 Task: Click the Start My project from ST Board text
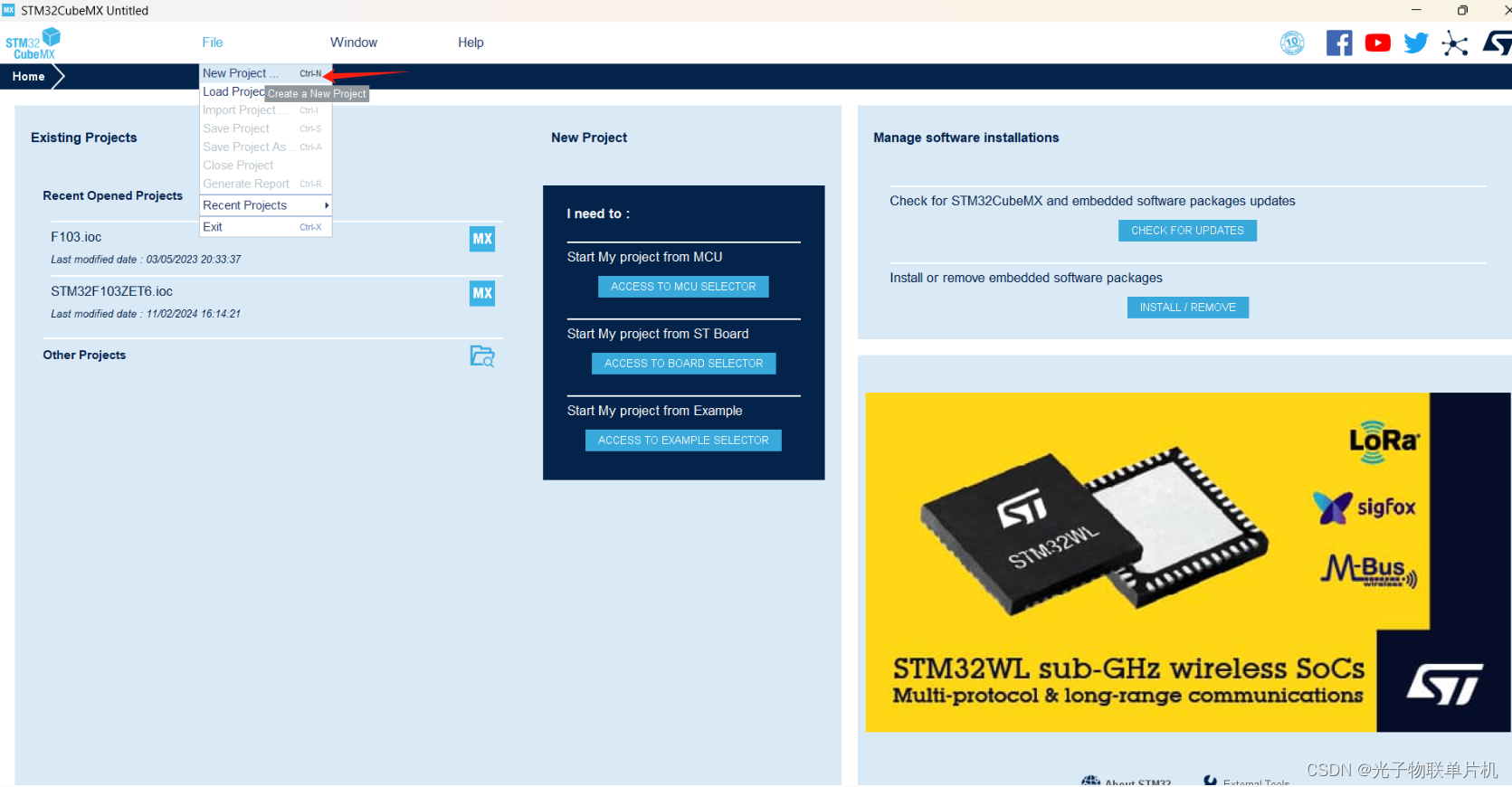pyautogui.click(x=658, y=334)
